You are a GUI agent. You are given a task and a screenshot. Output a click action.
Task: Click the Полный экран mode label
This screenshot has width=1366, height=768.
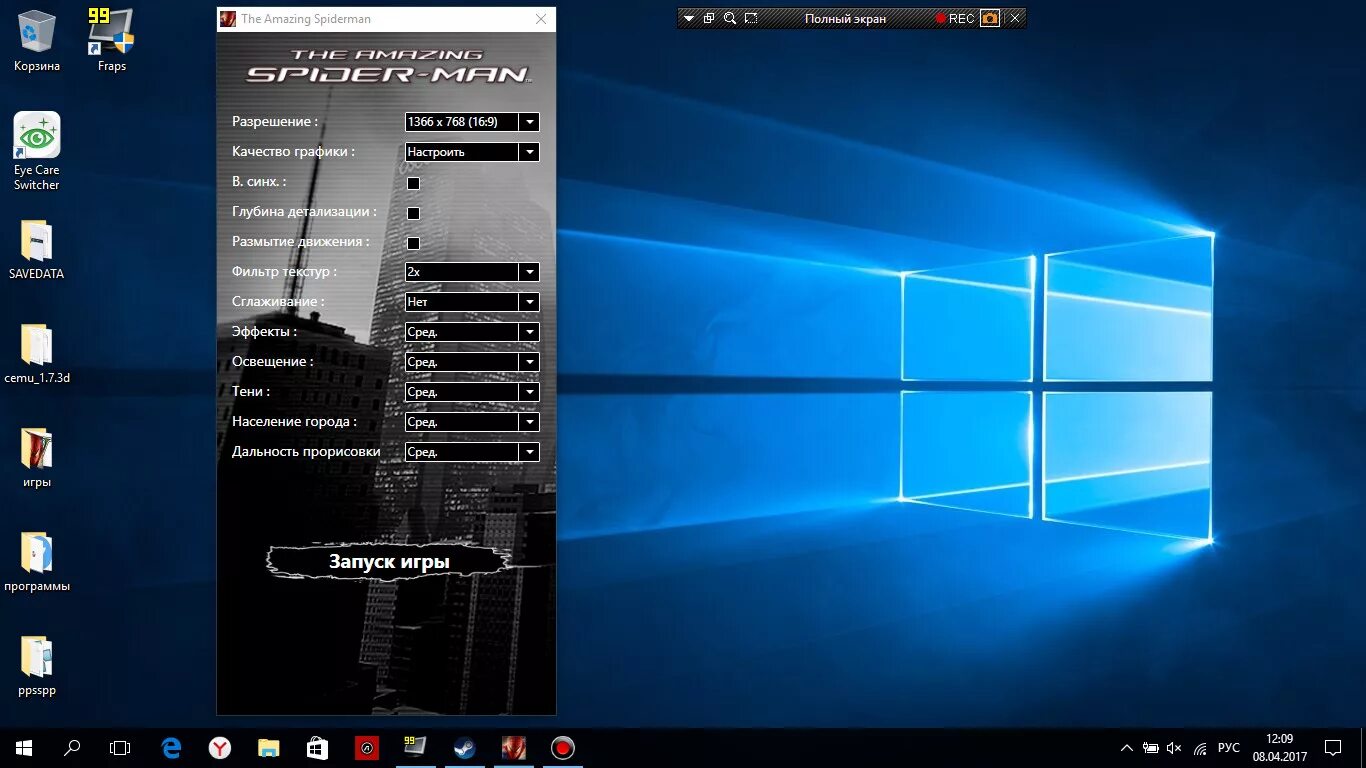point(845,18)
